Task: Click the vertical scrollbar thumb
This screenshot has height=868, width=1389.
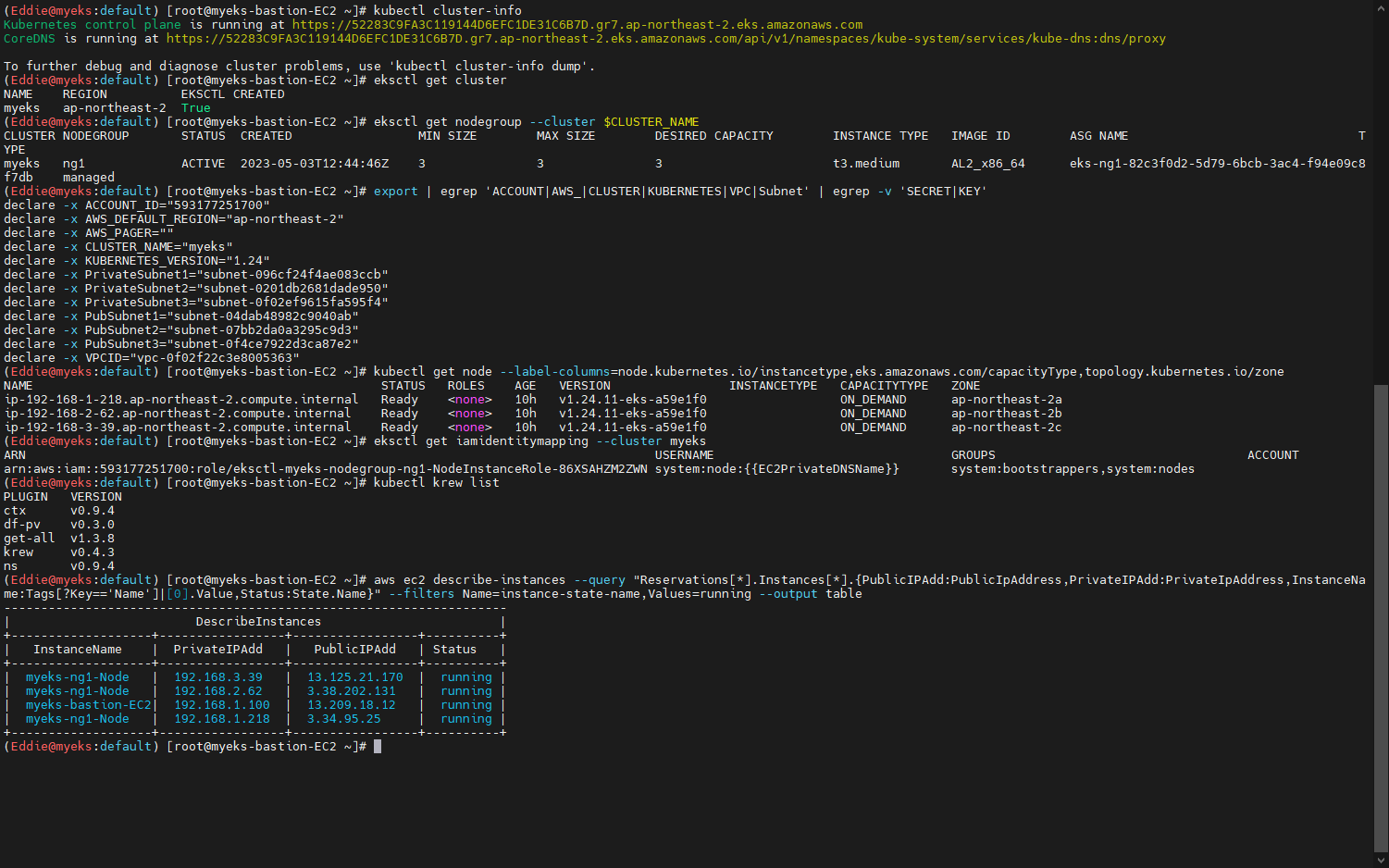Action: pyautogui.click(x=1381, y=618)
